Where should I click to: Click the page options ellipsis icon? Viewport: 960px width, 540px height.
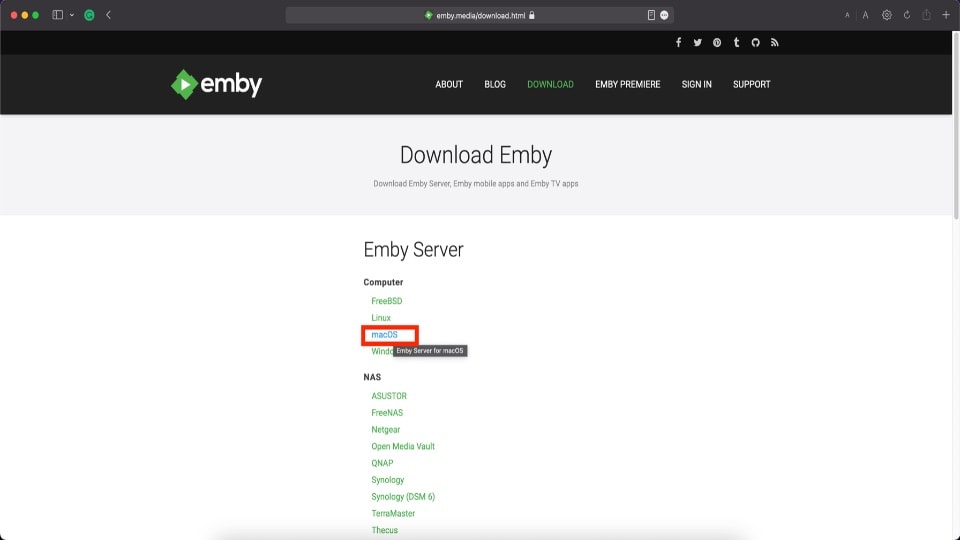[664, 15]
